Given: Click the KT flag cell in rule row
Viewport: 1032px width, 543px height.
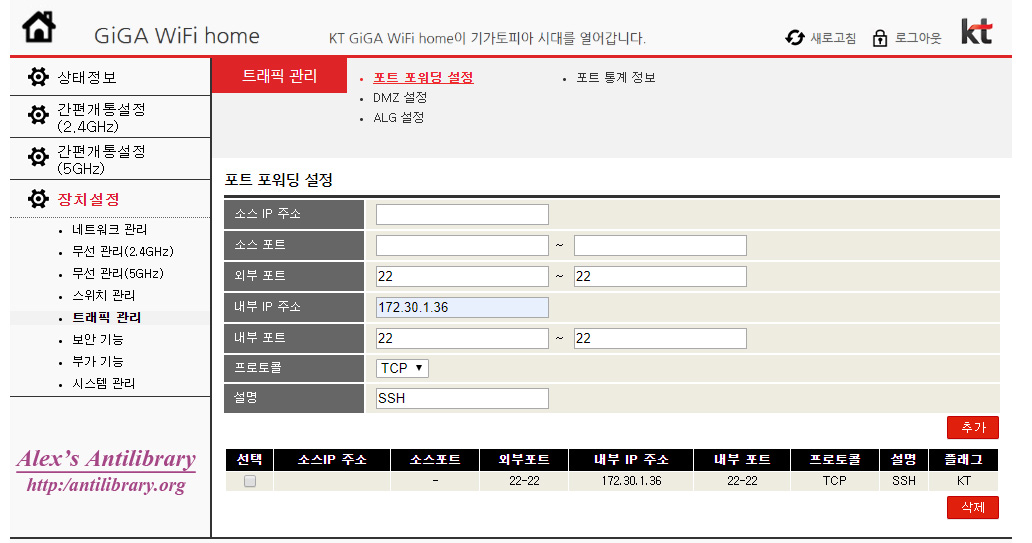Looking at the screenshot, I should pyautogui.click(x=964, y=481).
